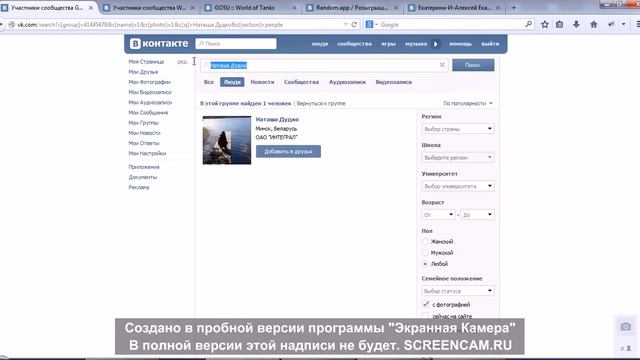640x360 pixels.
Task: Click the camera icon at the bottom right
Action: pyautogui.click(x=626, y=327)
